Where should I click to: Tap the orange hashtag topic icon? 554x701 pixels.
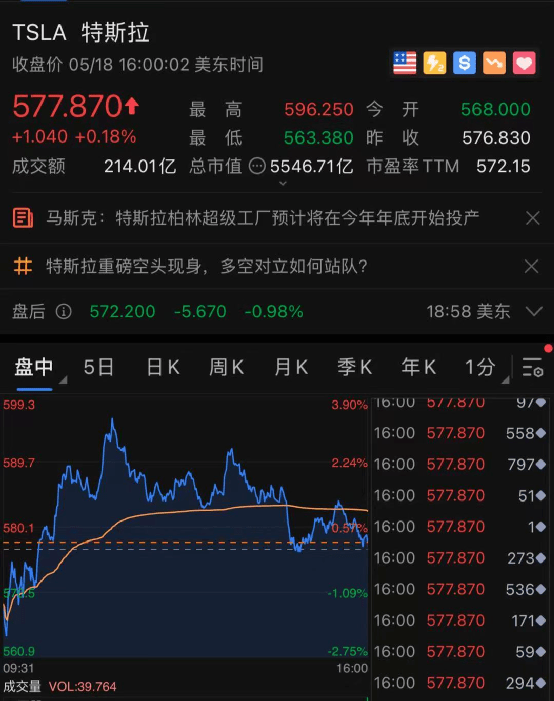[x=23, y=266]
